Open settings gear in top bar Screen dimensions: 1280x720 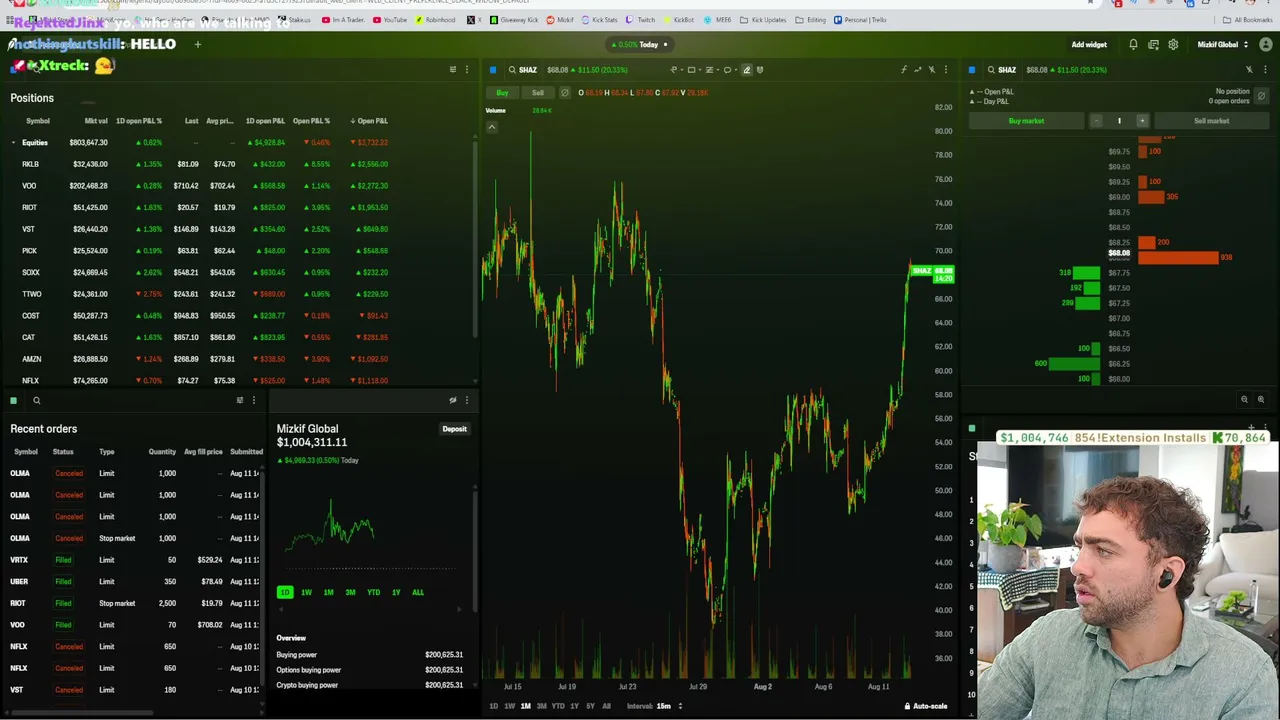1173,44
